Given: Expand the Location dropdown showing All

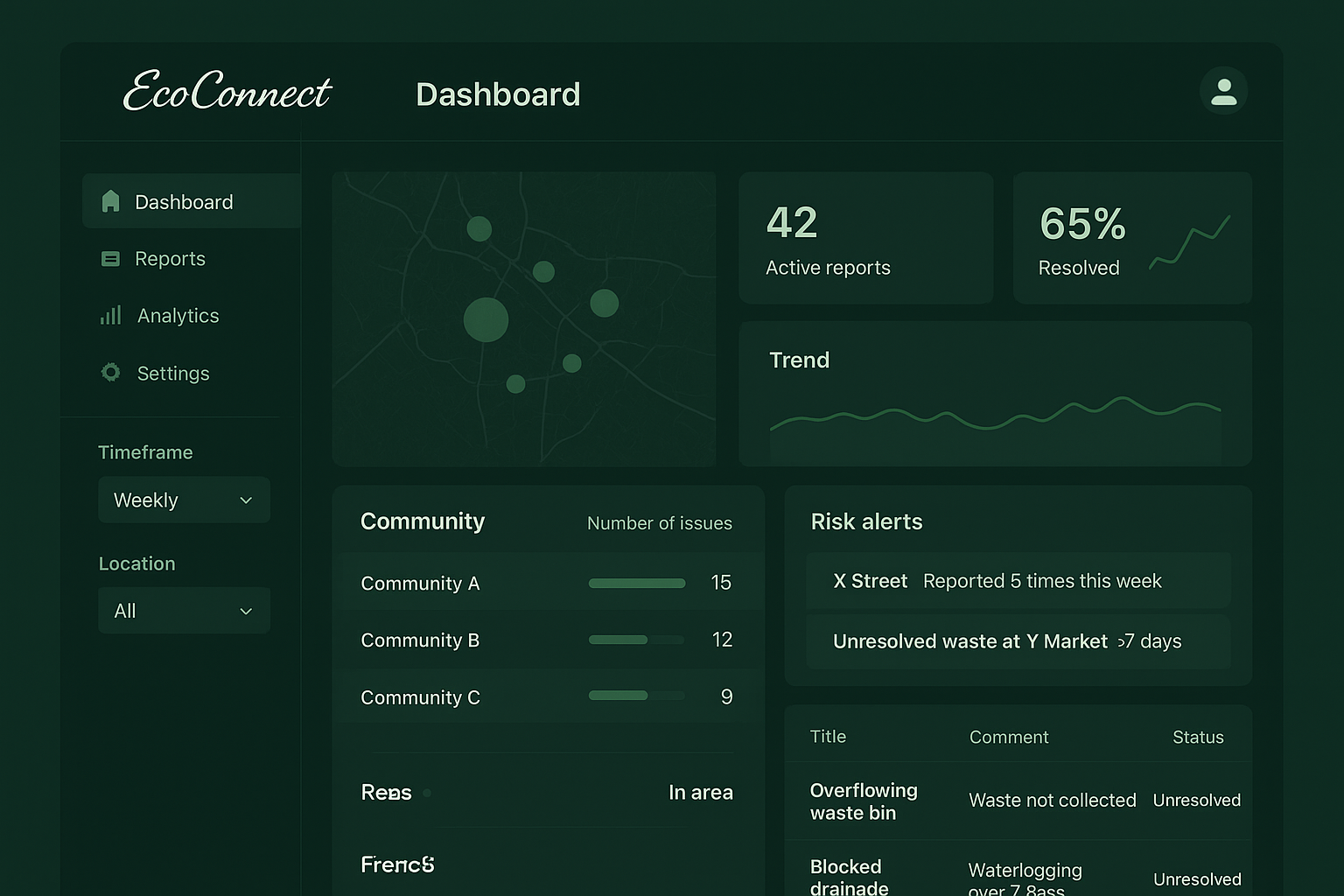Looking at the screenshot, I should [184, 610].
